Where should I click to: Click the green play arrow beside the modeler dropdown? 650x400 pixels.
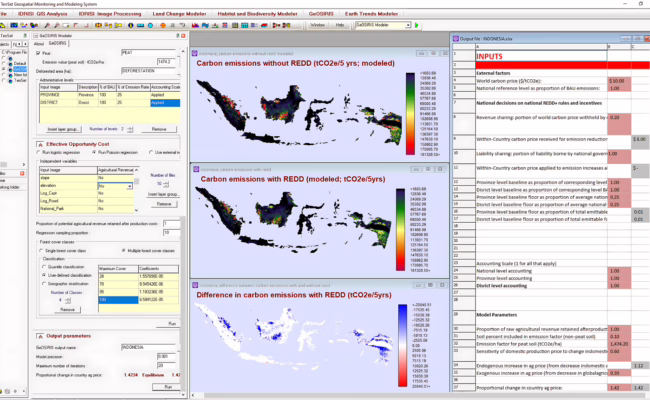point(417,25)
